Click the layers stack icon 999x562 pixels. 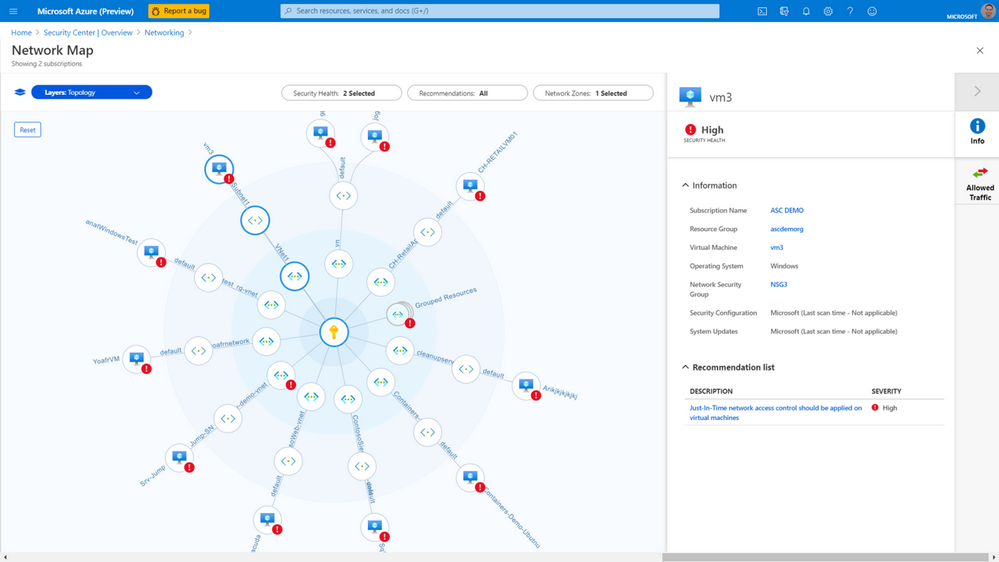pyautogui.click(x=20, y=92)
